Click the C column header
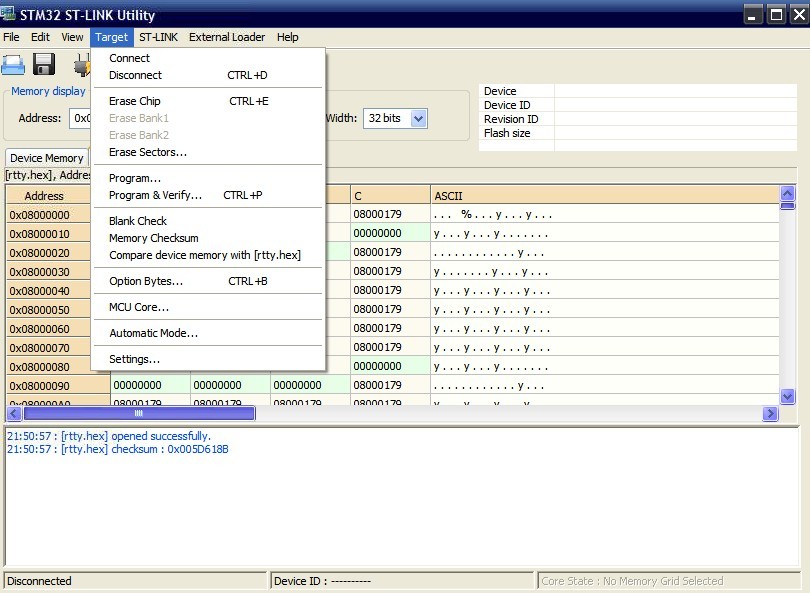The image size is (810, 593). pos(391,196)
